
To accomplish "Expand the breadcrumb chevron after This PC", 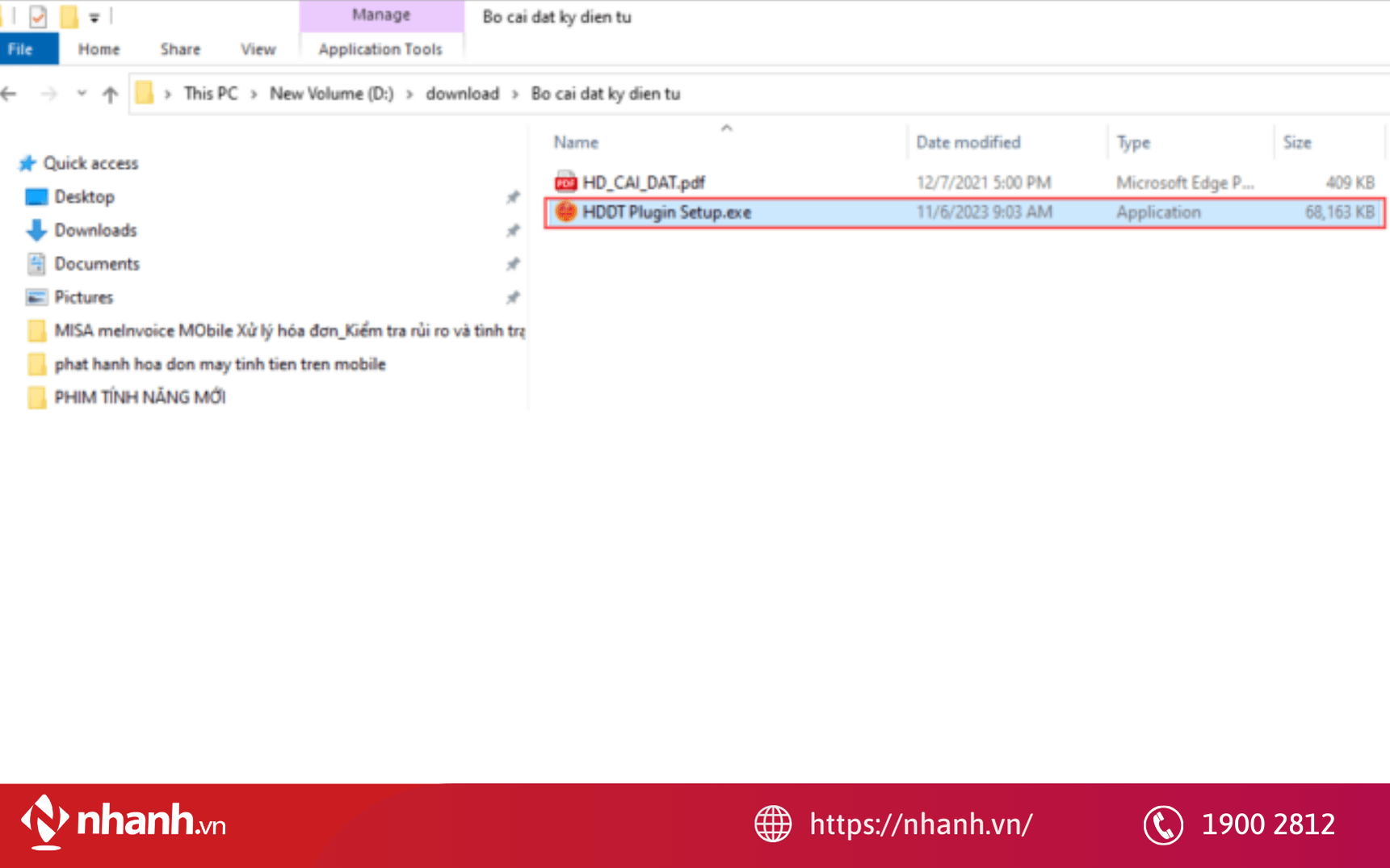I will point(254,94).
